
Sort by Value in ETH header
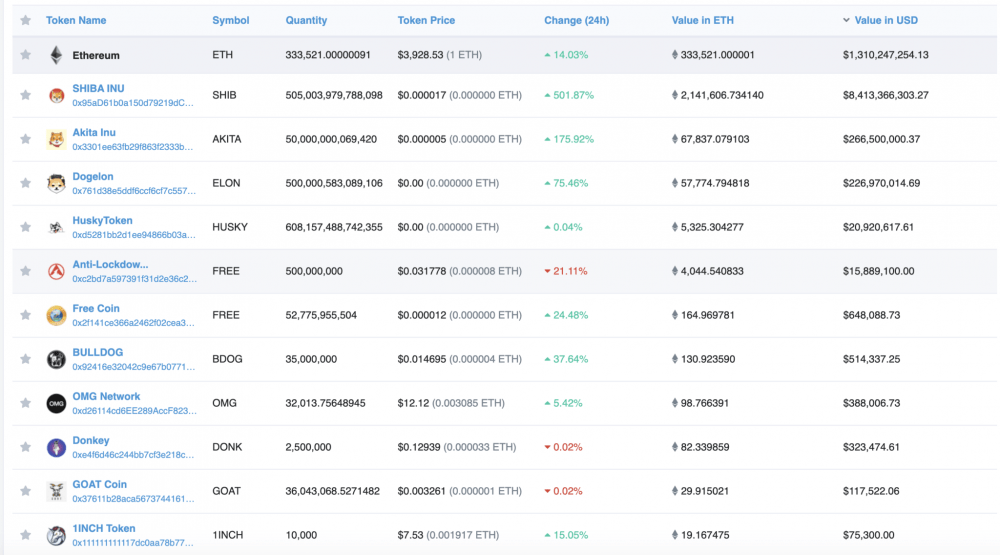tap(703, 20)
